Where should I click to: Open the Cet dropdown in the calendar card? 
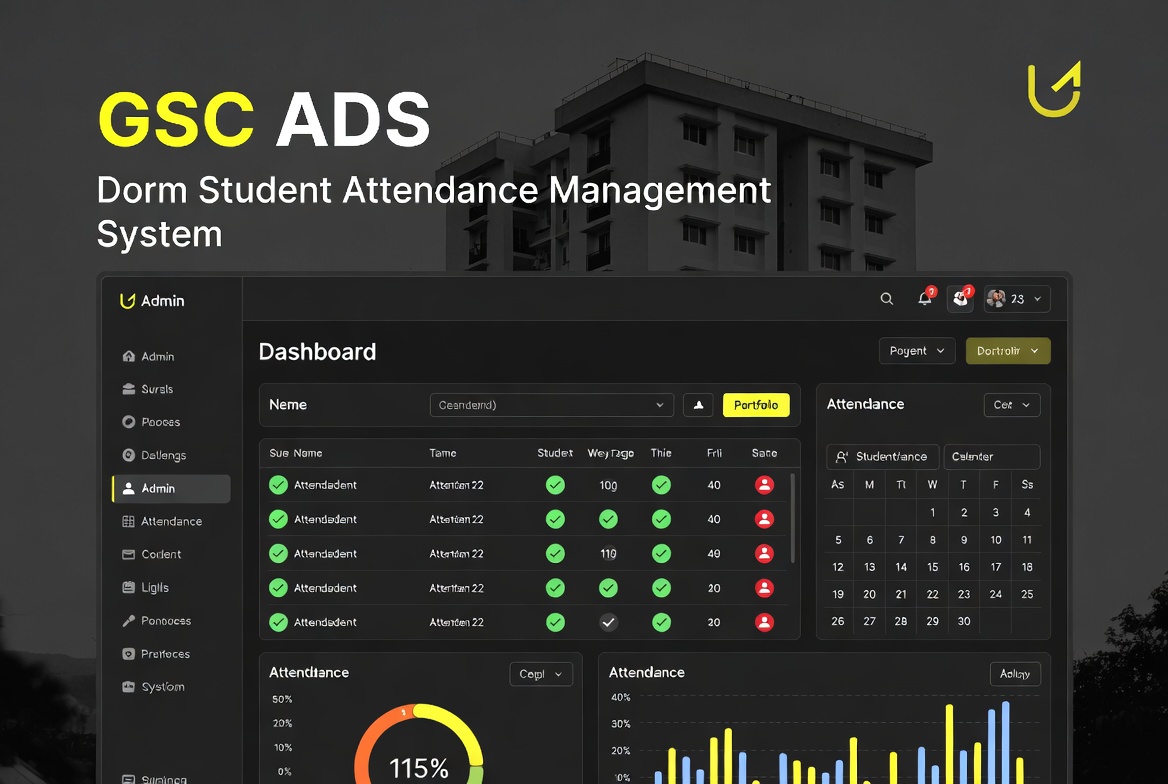(x=1012, y=405)
